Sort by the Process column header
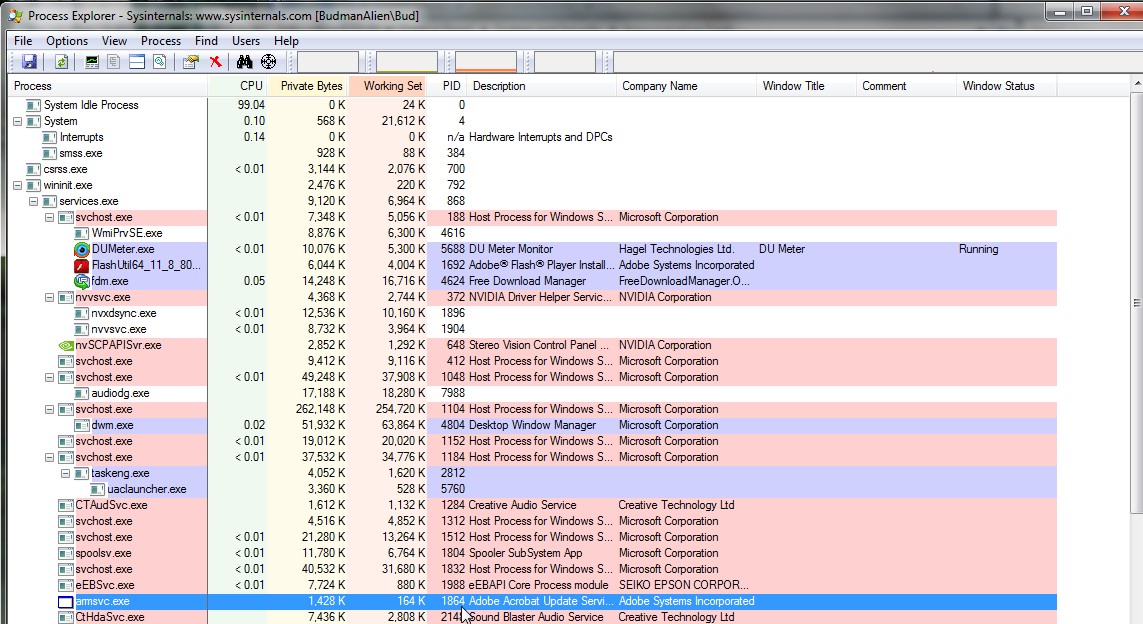1143x624 pixels. click(108, 86)
